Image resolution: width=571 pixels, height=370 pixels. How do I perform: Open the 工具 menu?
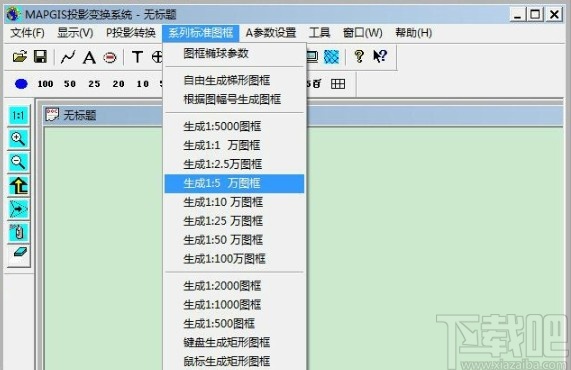pyautogui.click(x=319, y=33)
